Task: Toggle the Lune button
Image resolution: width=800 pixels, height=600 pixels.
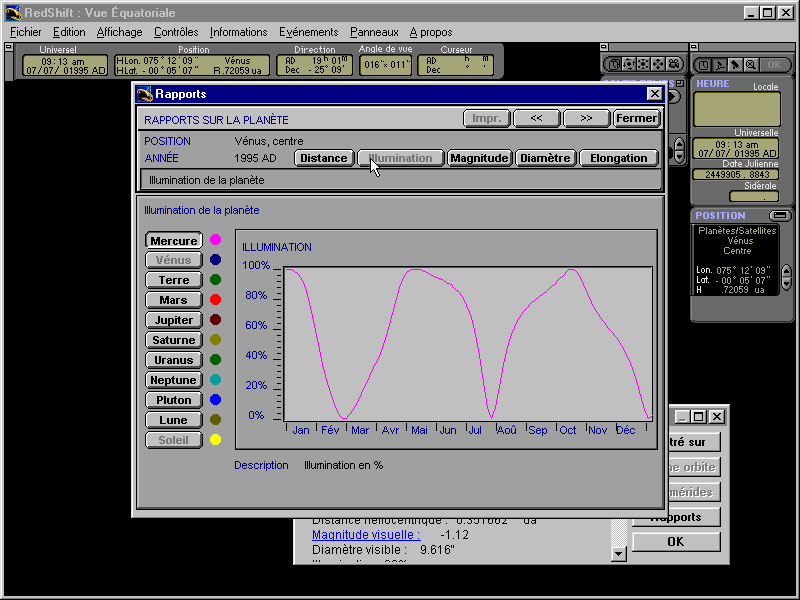Action: 173,420
